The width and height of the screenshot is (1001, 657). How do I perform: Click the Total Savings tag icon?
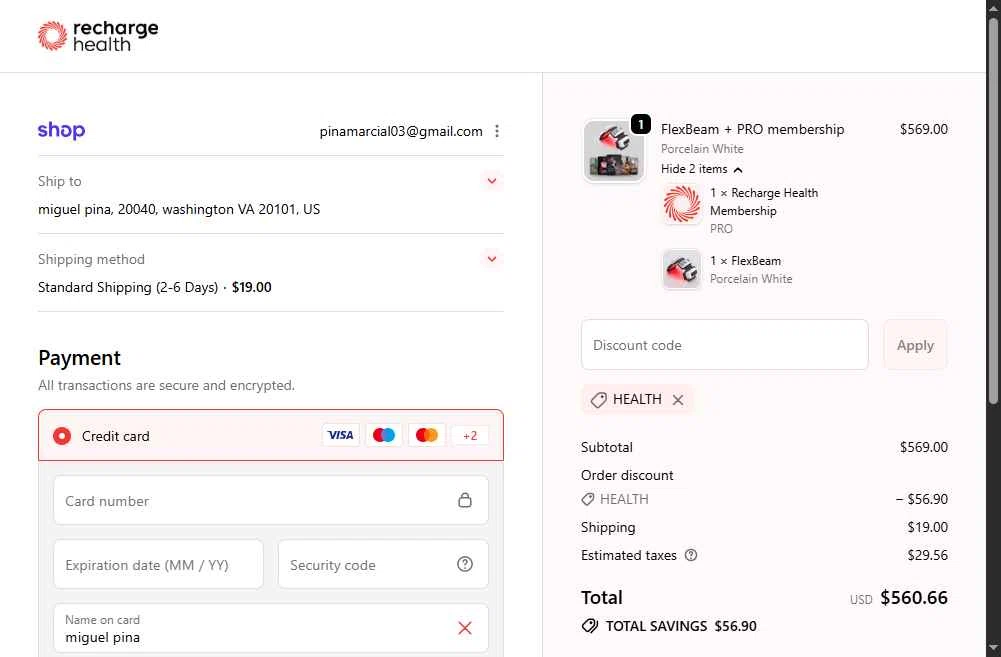(x=590, y=626)
